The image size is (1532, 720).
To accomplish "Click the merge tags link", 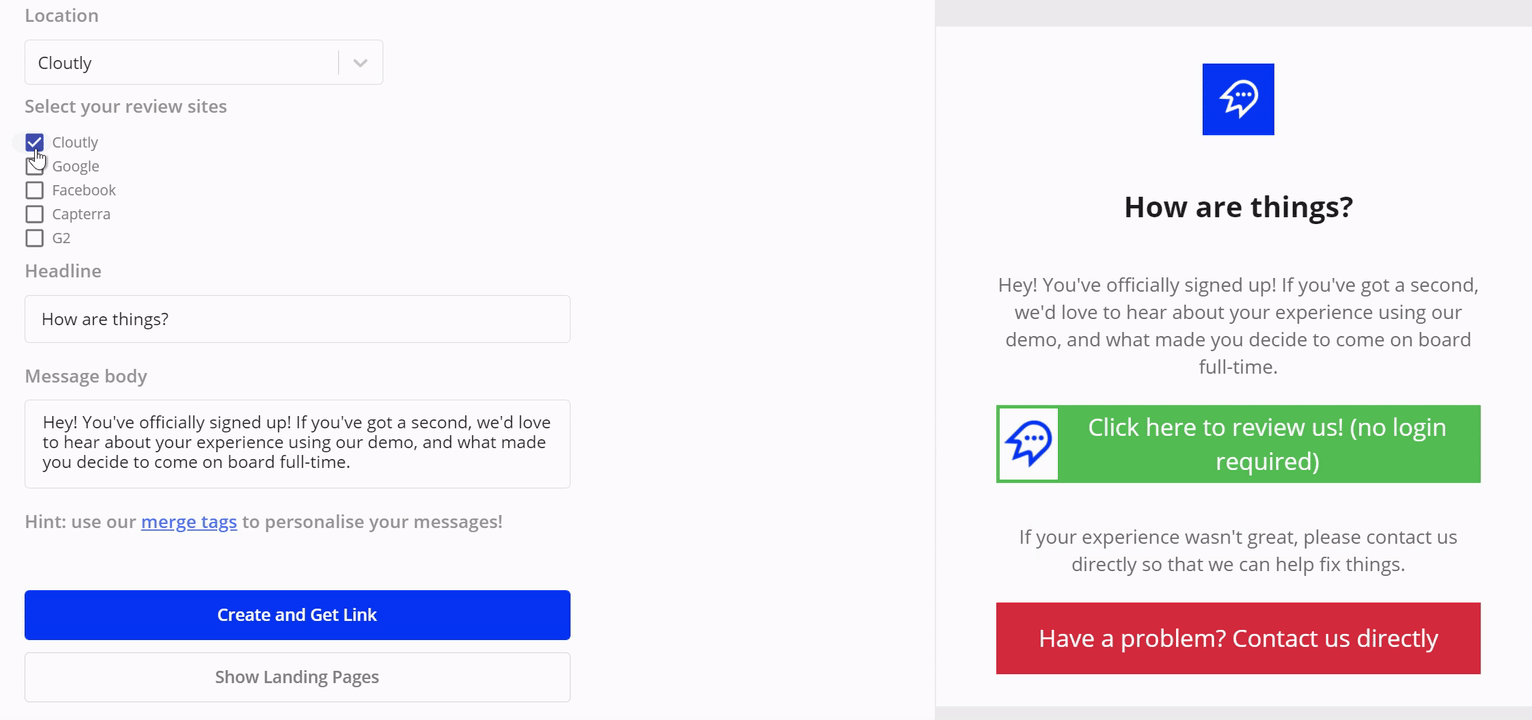I will [189, 521].
